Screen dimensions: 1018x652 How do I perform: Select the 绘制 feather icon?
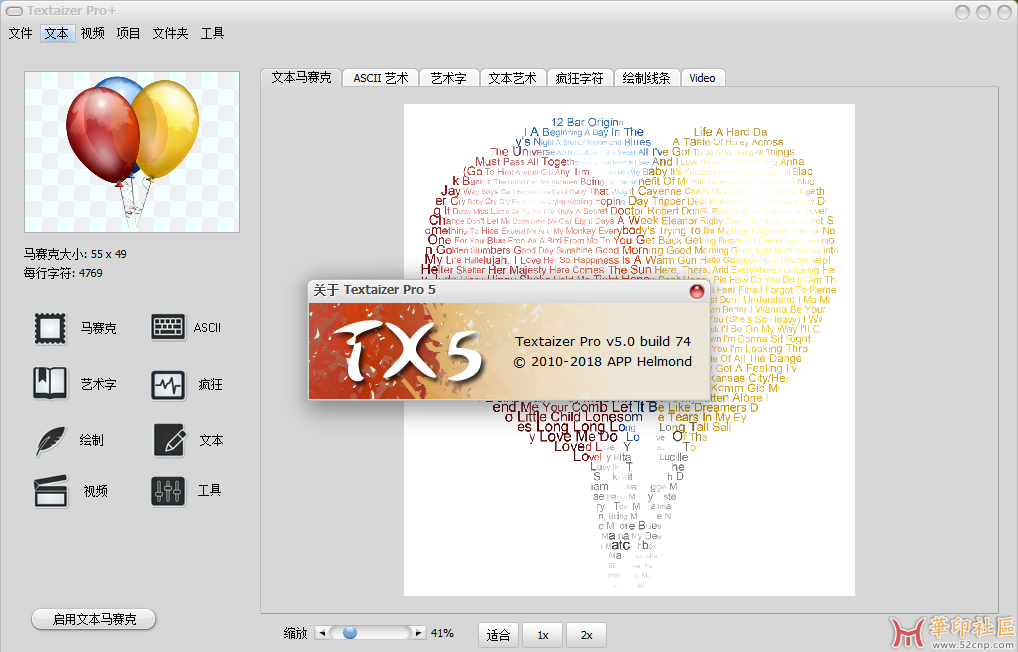coord(50,440)
